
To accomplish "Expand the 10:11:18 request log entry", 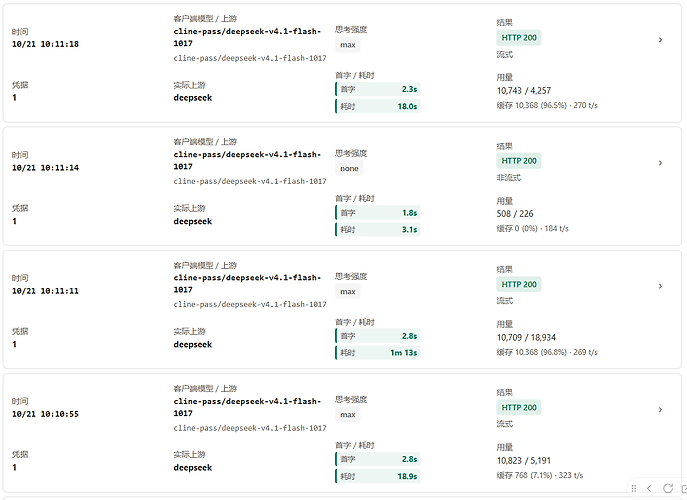I will pos(660,40).
